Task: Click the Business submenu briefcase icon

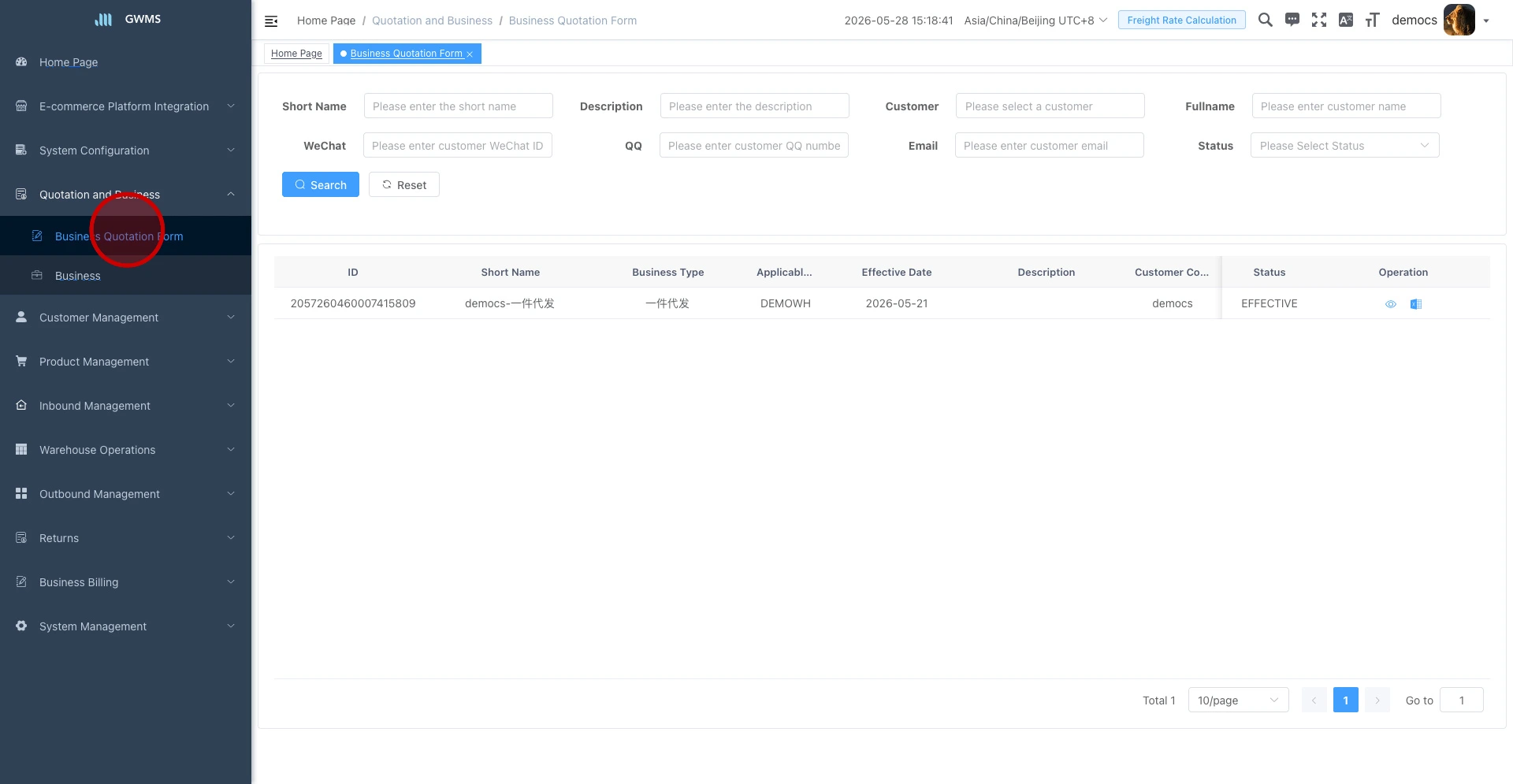Action: 37,275
